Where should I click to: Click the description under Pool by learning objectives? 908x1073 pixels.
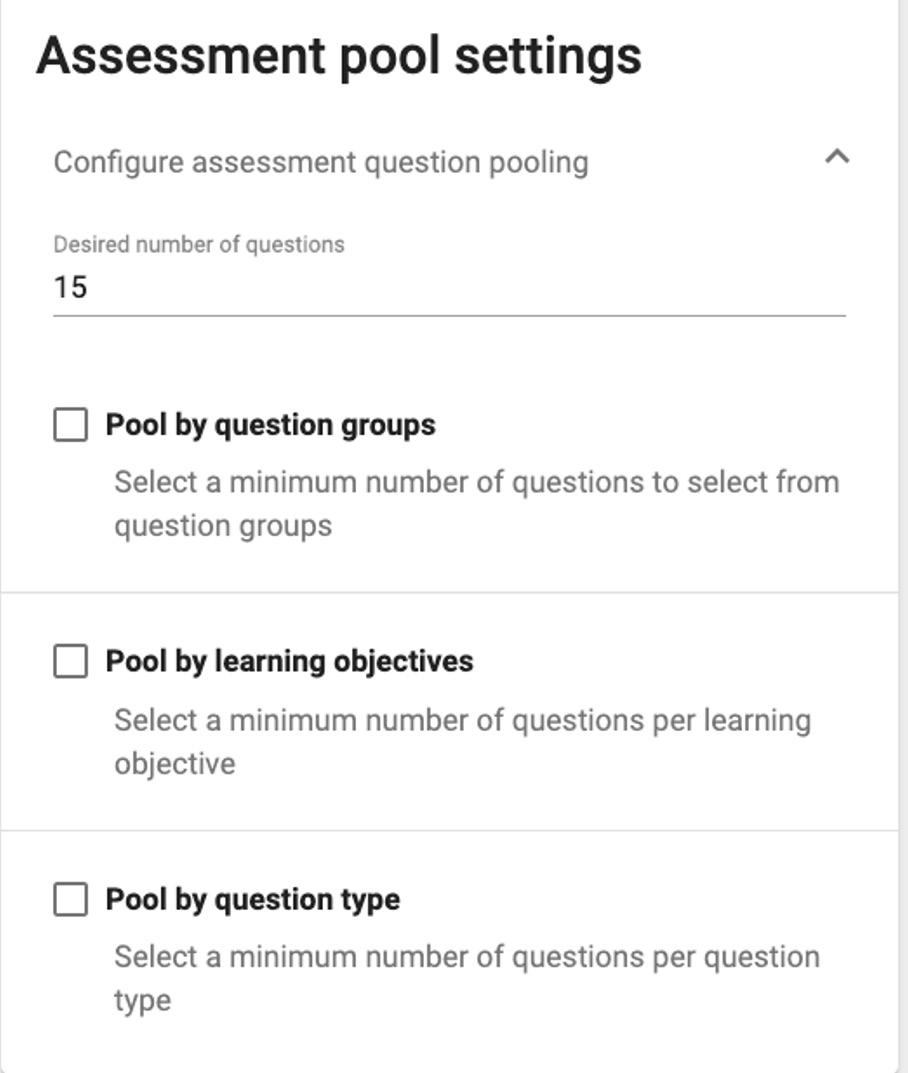(461, 721)
